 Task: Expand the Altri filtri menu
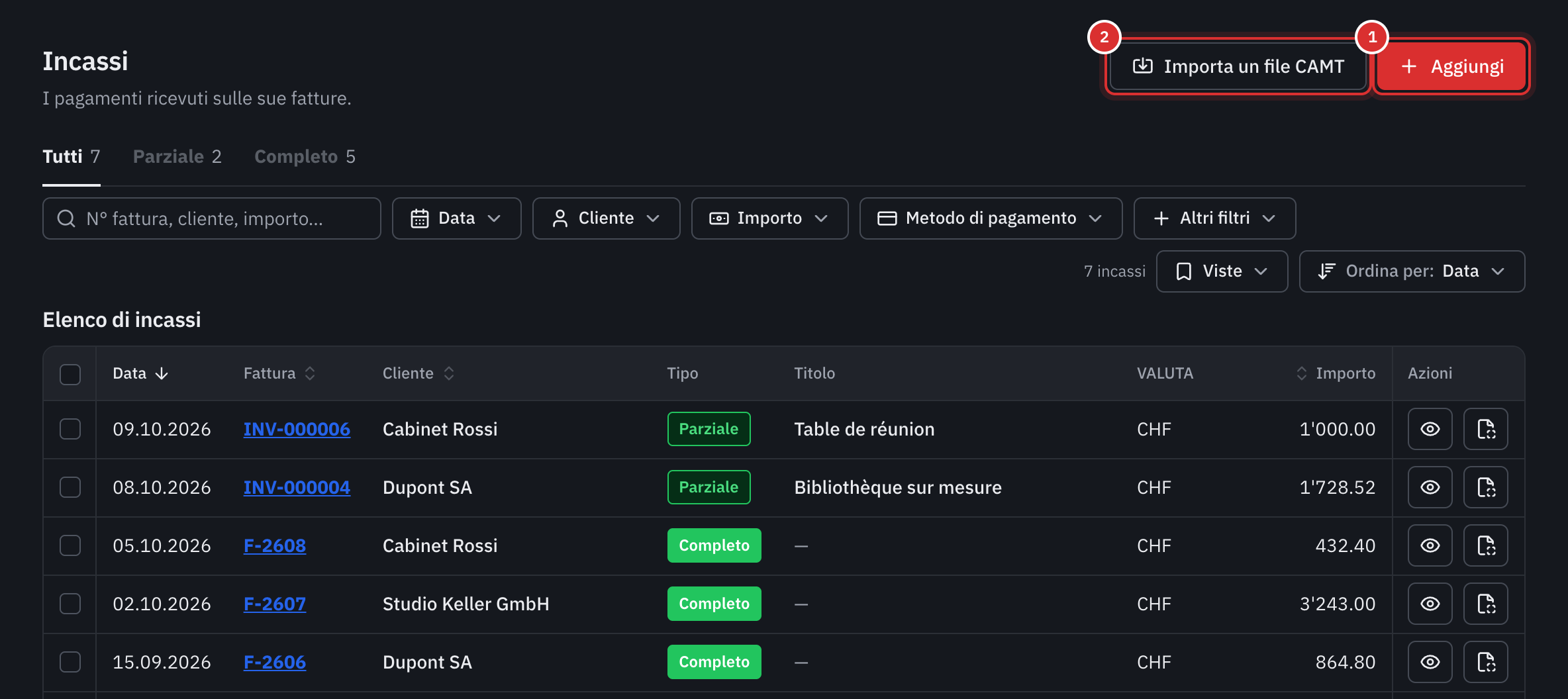(1214, 218)
